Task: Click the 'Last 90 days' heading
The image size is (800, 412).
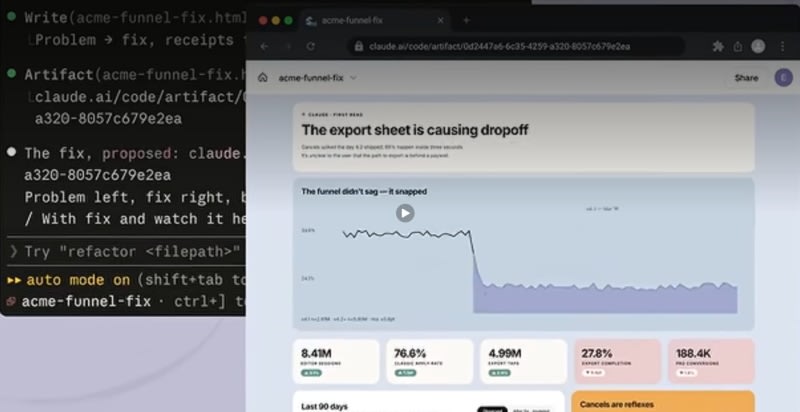Action: (x=324, y=406)
